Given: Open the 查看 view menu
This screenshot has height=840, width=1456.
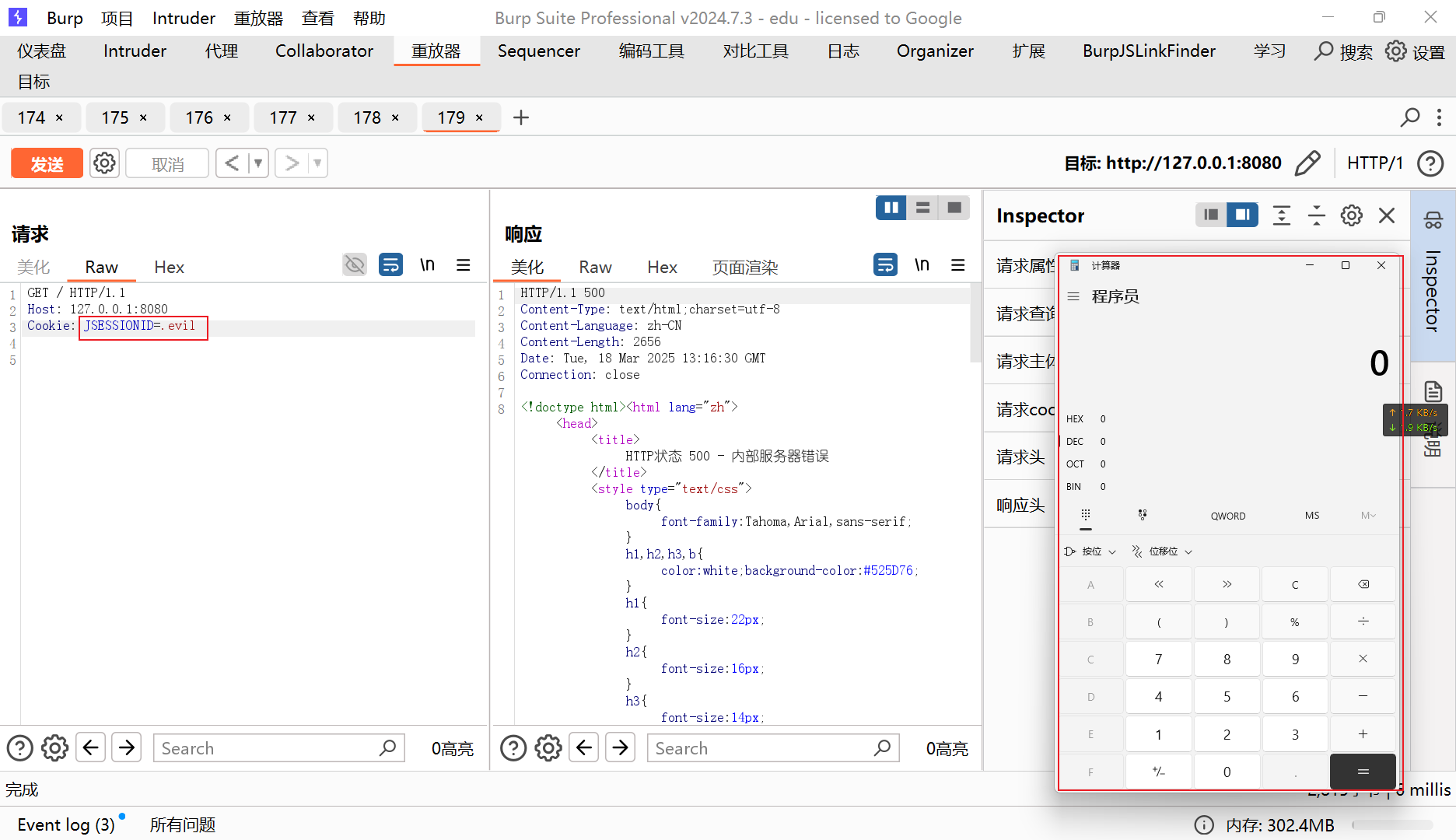Looking at the screenshot, I should [x=317, y=18].
